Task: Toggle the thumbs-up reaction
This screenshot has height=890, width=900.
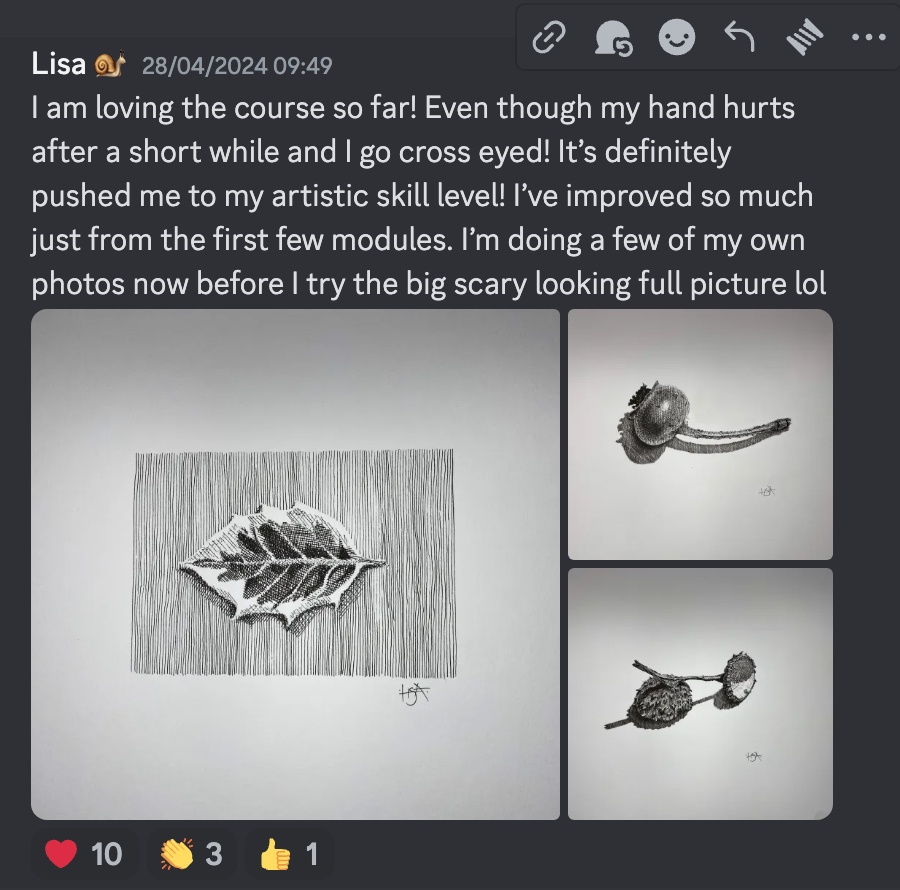Action: click(x=288, y=854)
